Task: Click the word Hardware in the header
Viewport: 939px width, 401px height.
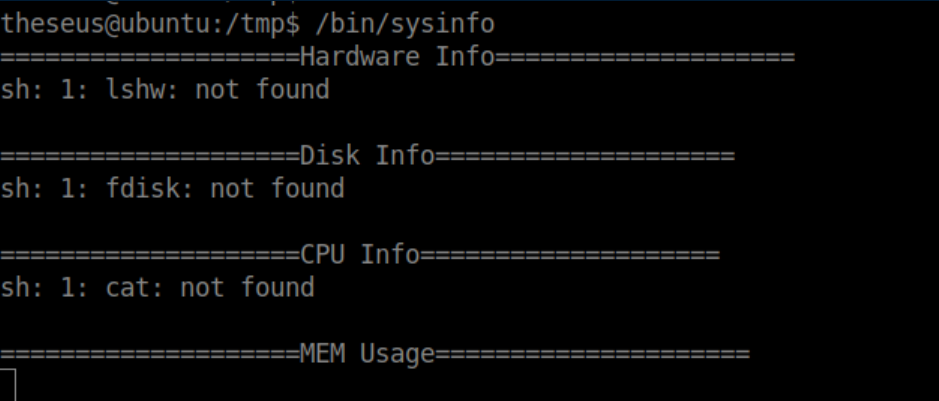Action: pyautogui.click(x=360, y=56)
